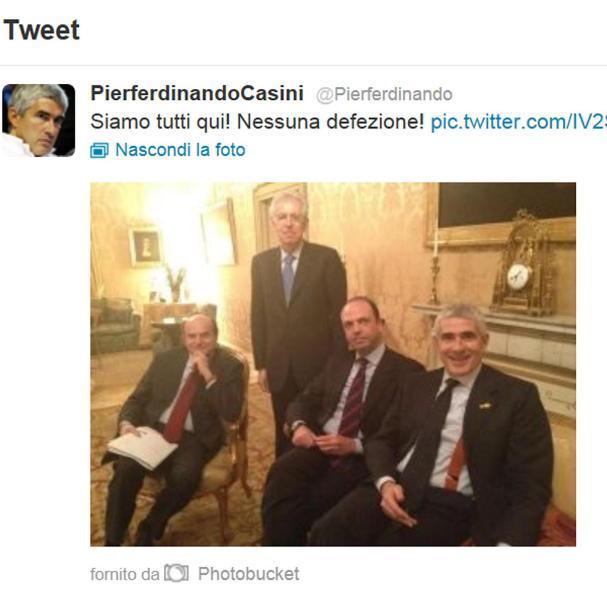Click the Photobucket provider name

coord(249,574)
